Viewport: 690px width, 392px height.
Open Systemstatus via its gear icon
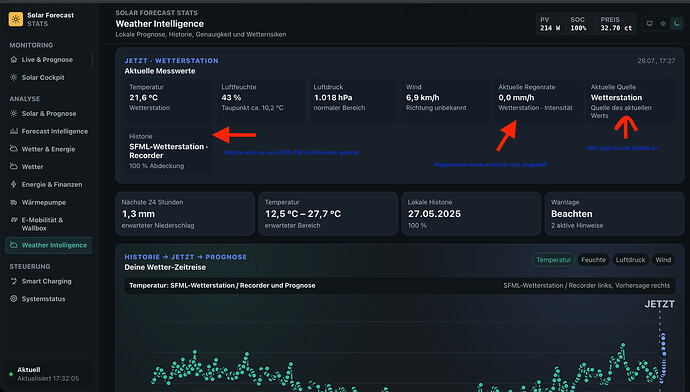click(x=14, y=299)
